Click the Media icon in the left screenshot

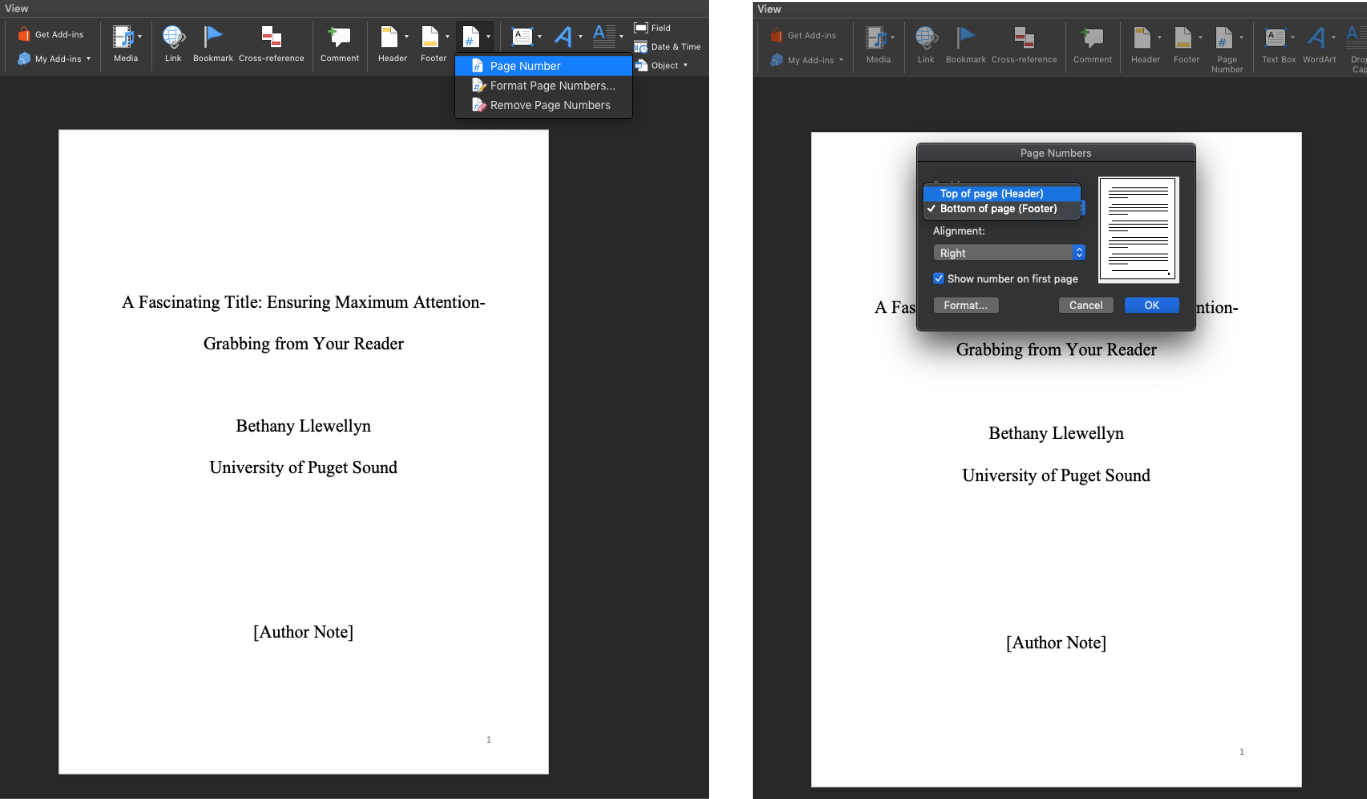[x=124, y=37]
